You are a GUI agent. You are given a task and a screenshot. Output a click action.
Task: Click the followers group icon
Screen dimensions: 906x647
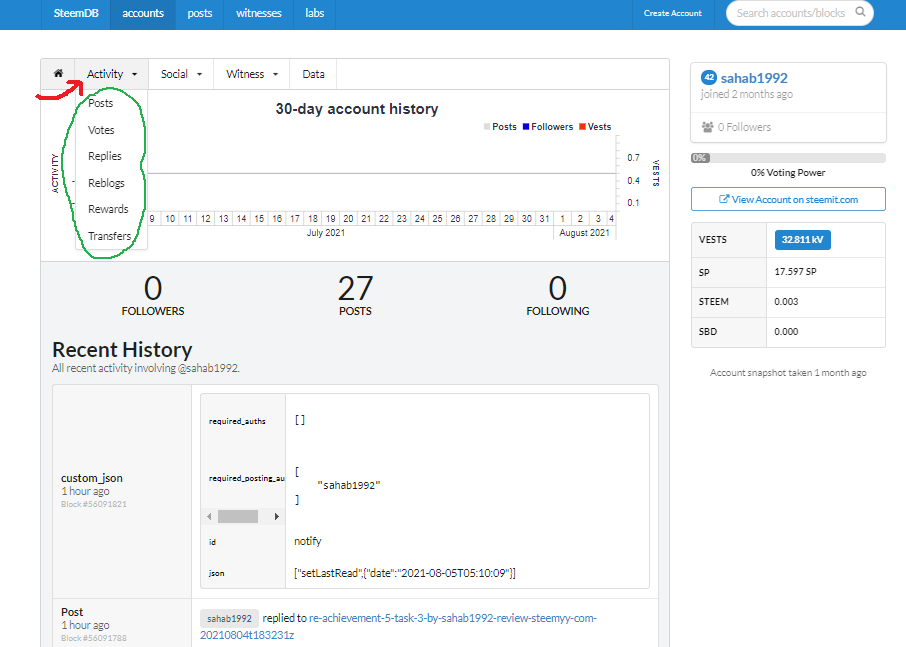coord(707,127)
